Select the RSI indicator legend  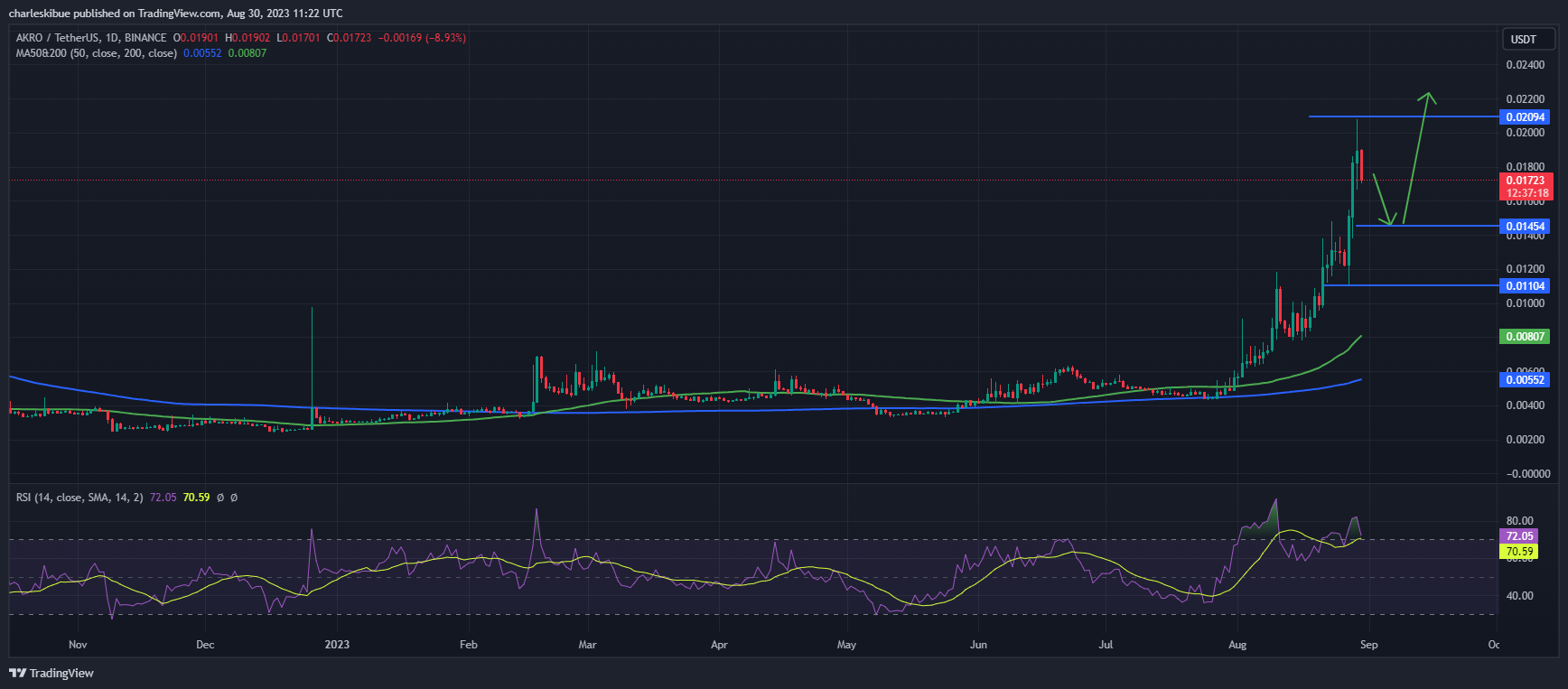(79, 498)
